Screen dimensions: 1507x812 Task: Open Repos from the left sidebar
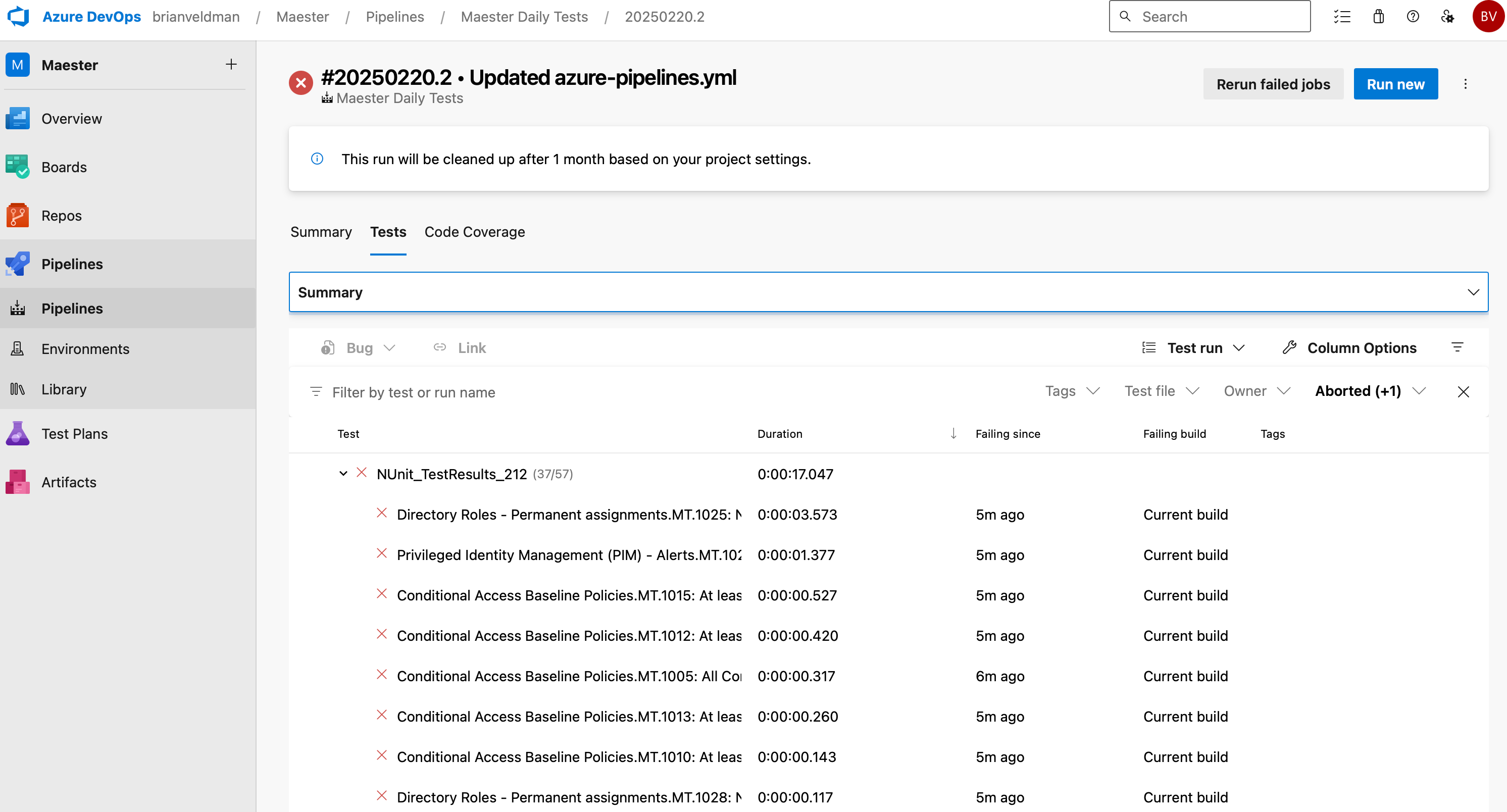click(x=62, y=215)
